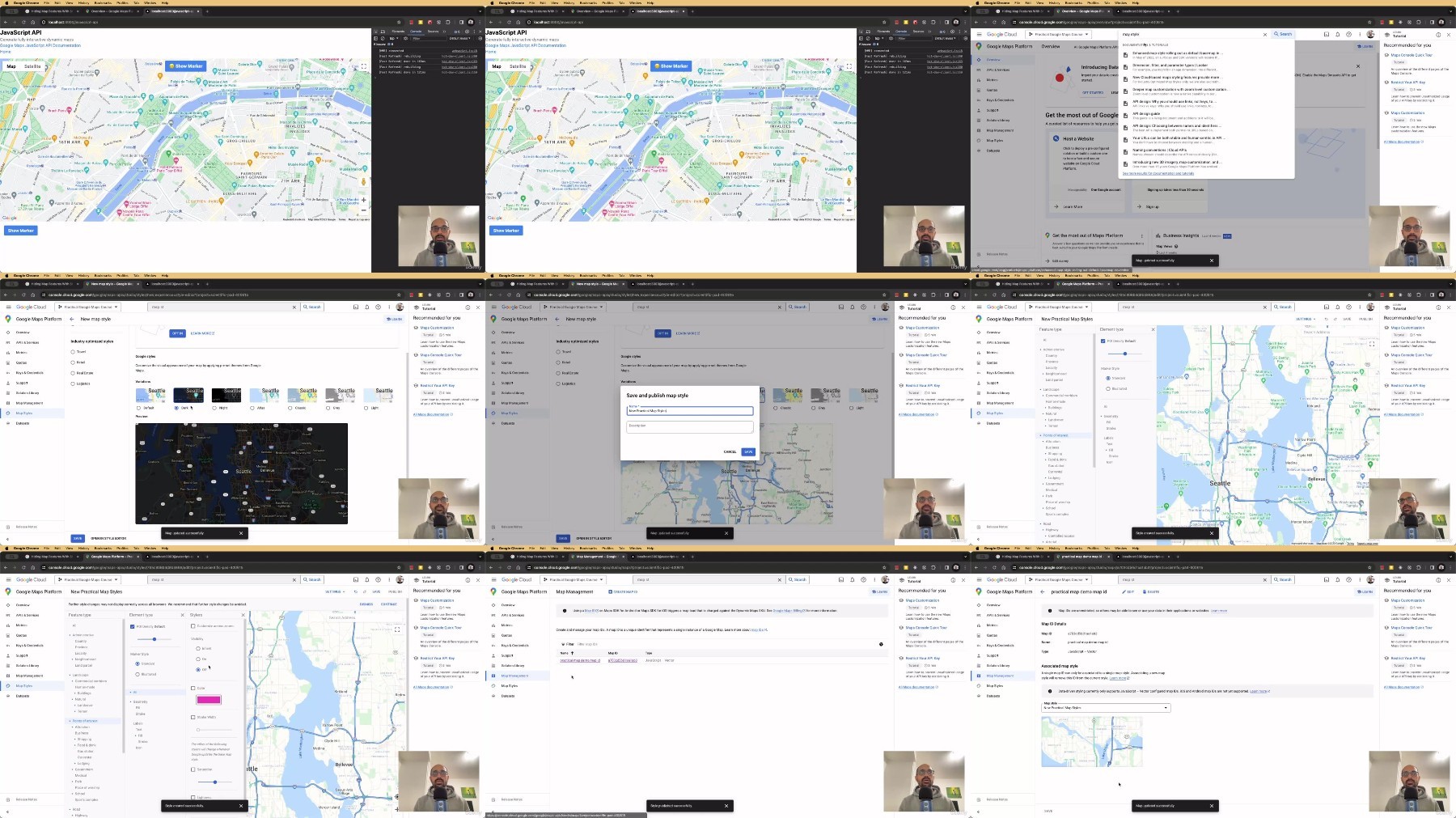The width and height of the screenshot is (1456, 818).
Task: Clear the 'map style' search box with its X
Action: point(1265,34)
